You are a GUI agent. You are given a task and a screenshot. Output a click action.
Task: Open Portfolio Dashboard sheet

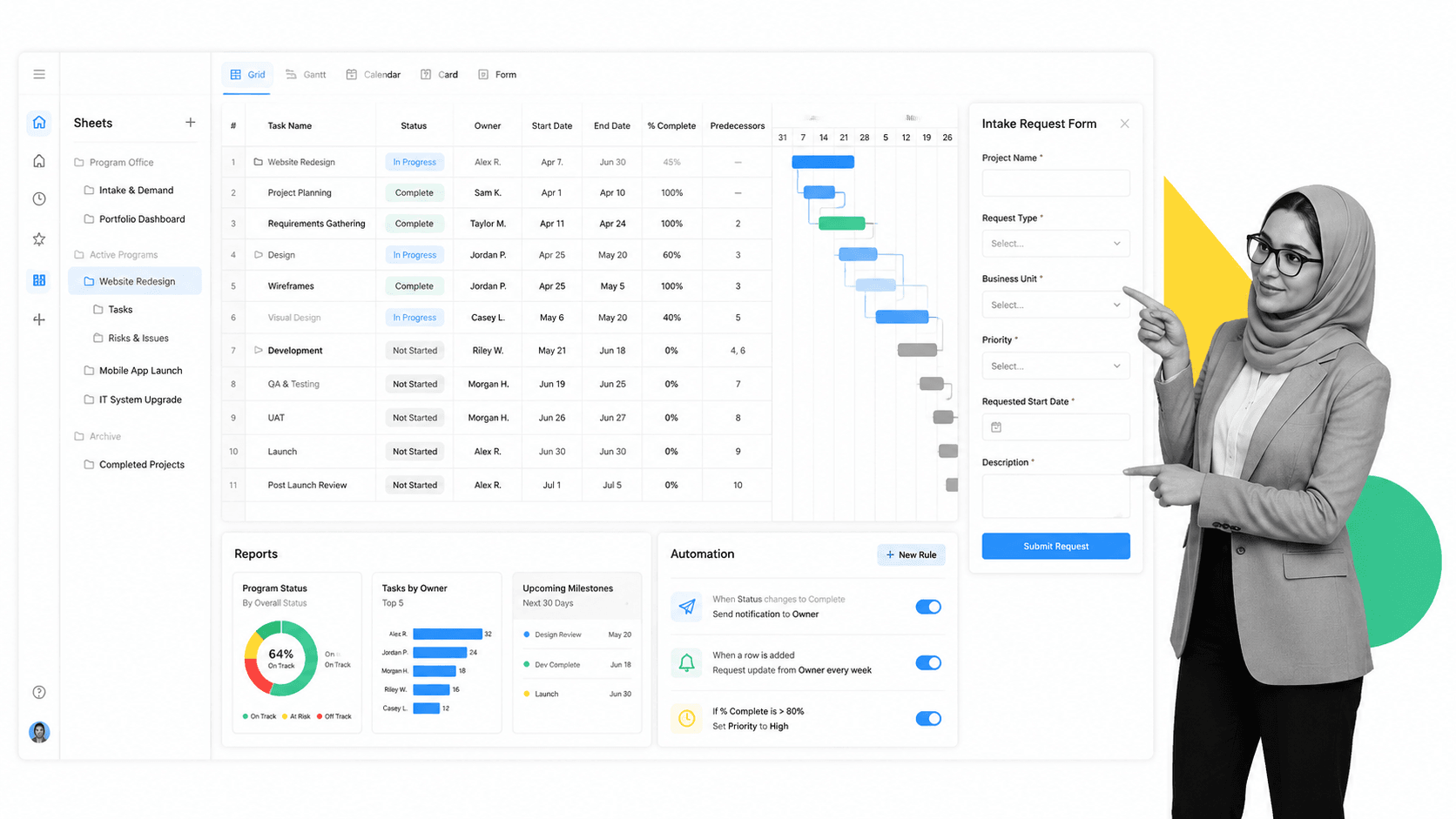(x=134, y=219)
